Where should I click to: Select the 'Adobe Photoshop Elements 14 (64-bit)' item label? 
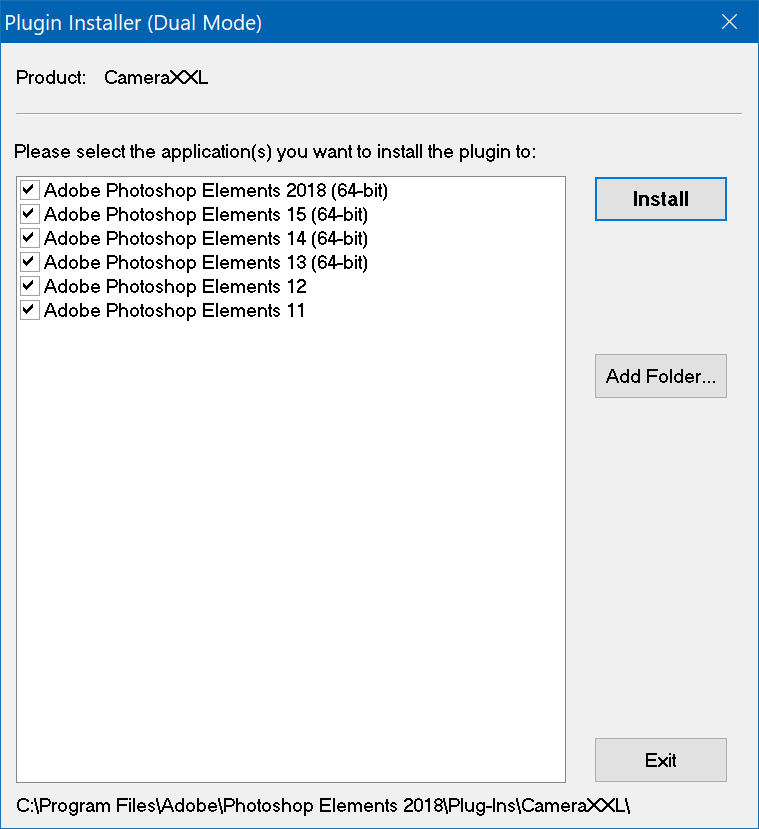pyautogui.click(x=205, y=238)
